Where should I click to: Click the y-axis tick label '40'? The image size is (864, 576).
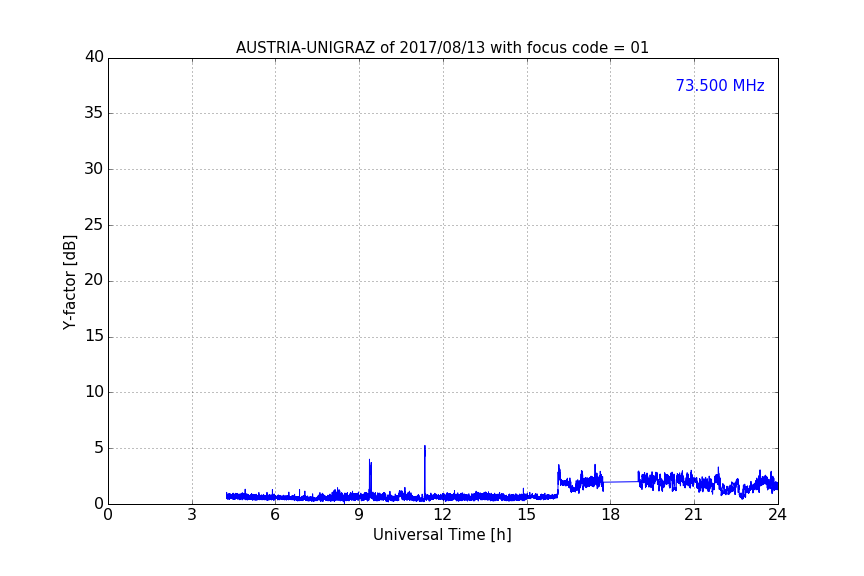[x=94, y=57]
